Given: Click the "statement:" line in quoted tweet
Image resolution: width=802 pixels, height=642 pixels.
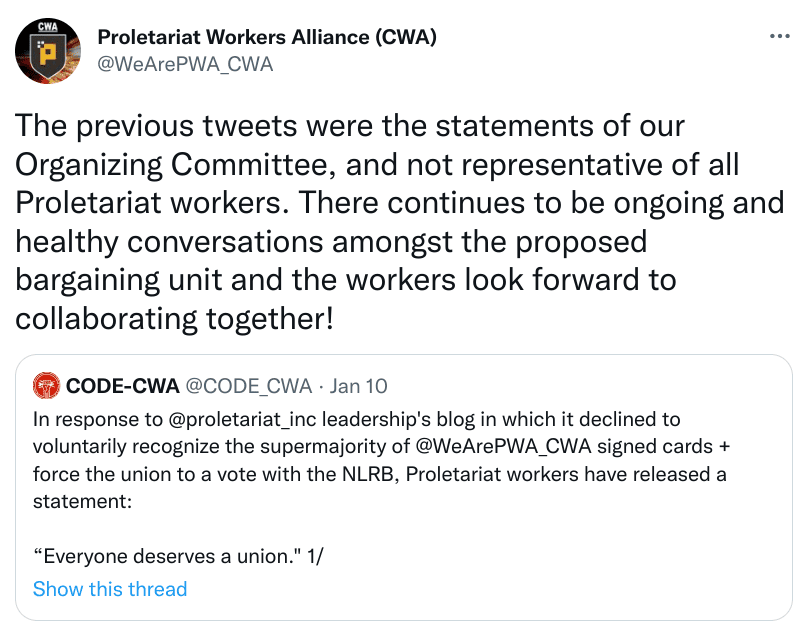Looking at the screenshot, I should click(82, 501).
